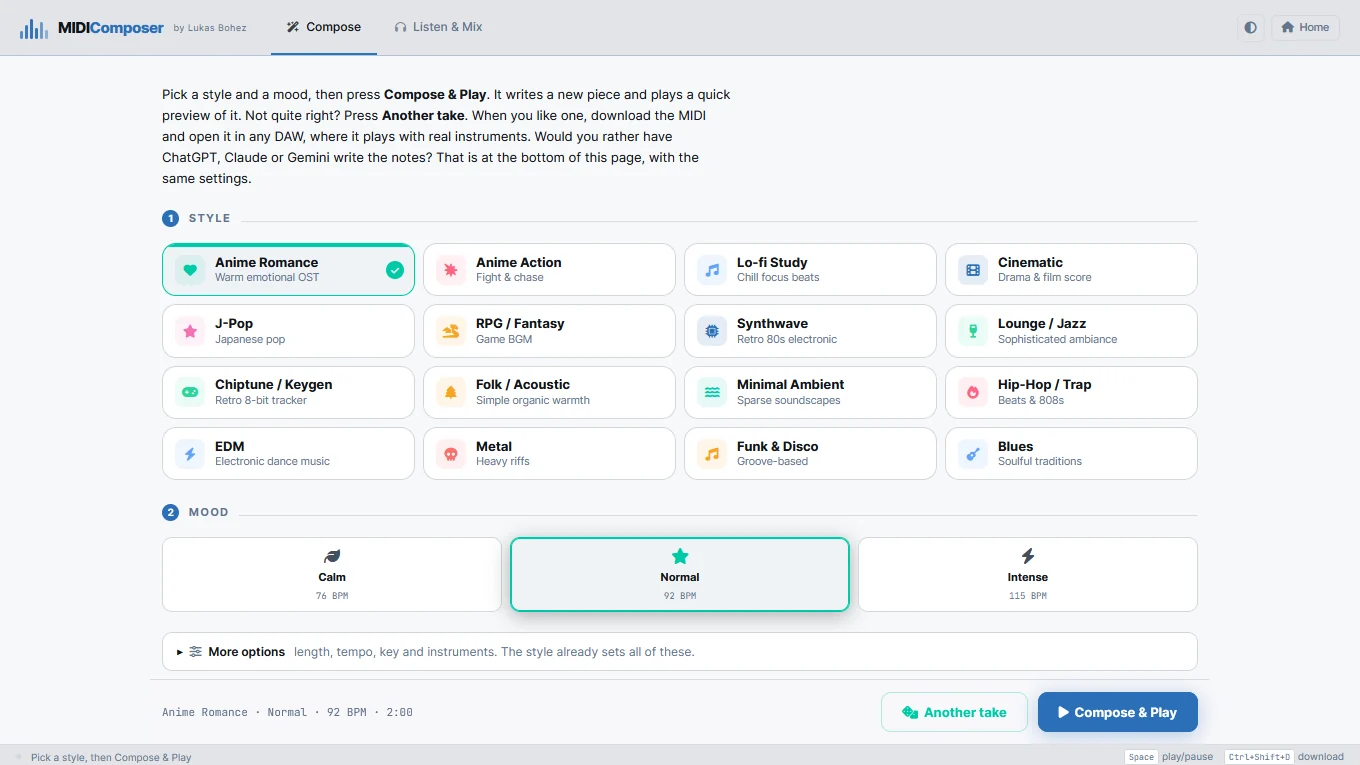Image resolution: width=1360 pixels, height=765 pixels.
Task: Select the Folk / Acoustic bell icon
Action: pos(451,392)
